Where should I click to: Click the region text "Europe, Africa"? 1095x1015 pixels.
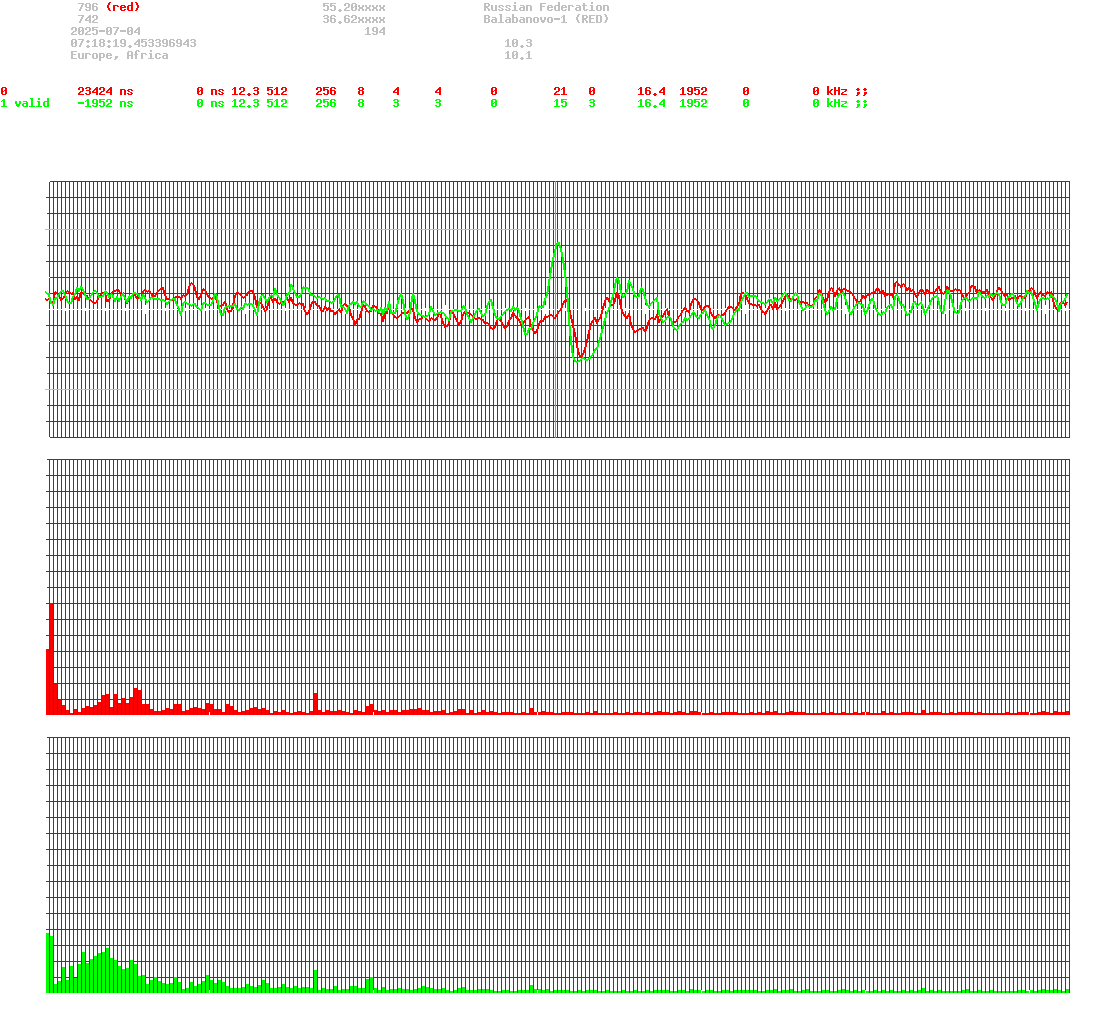coord(119,55)
